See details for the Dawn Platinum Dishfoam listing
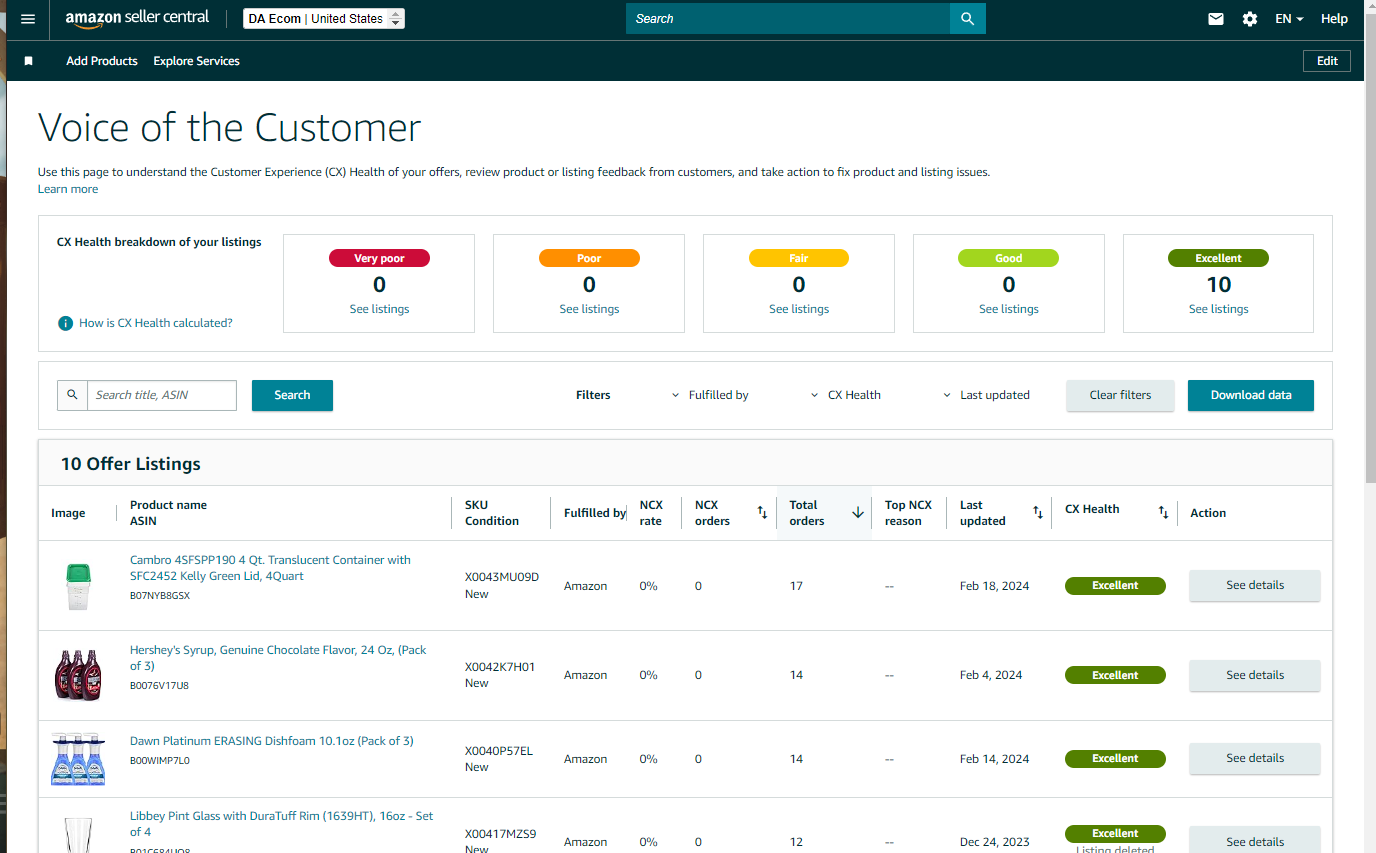The height and width of the screenshot is (853, 1376). 1255,759
